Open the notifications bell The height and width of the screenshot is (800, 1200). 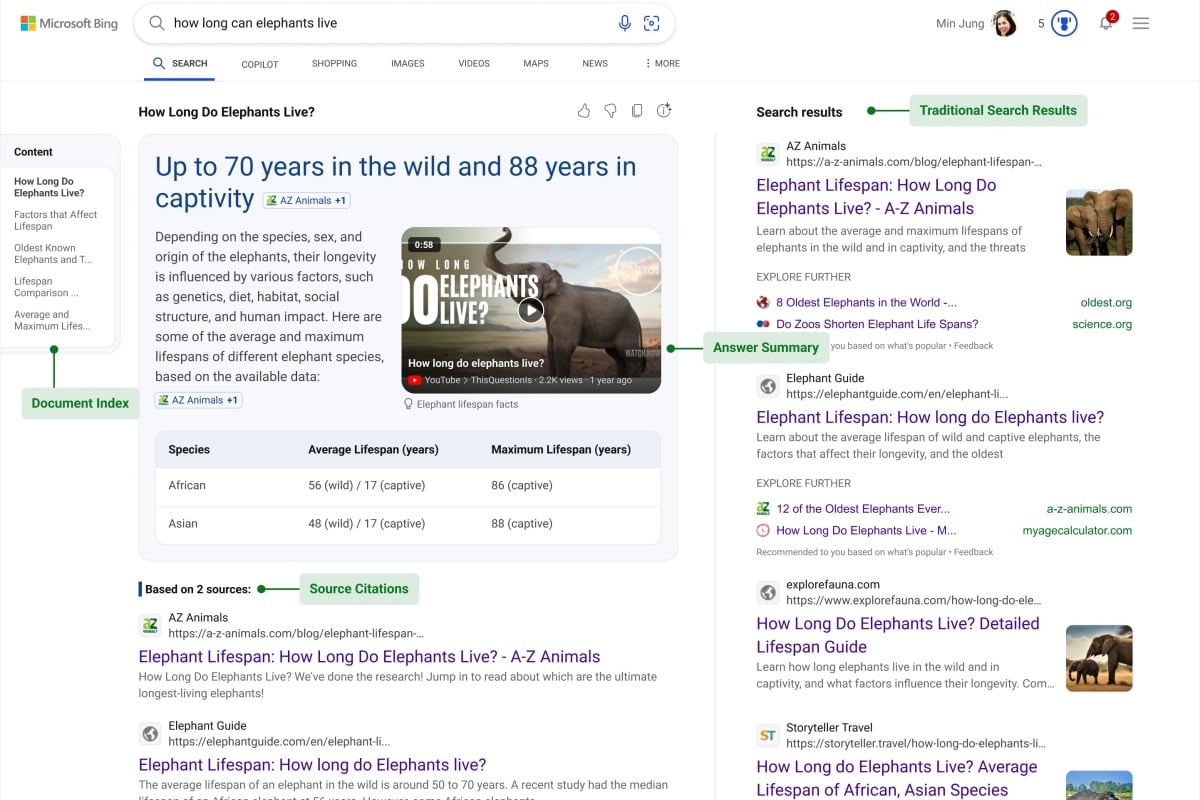1106,23
